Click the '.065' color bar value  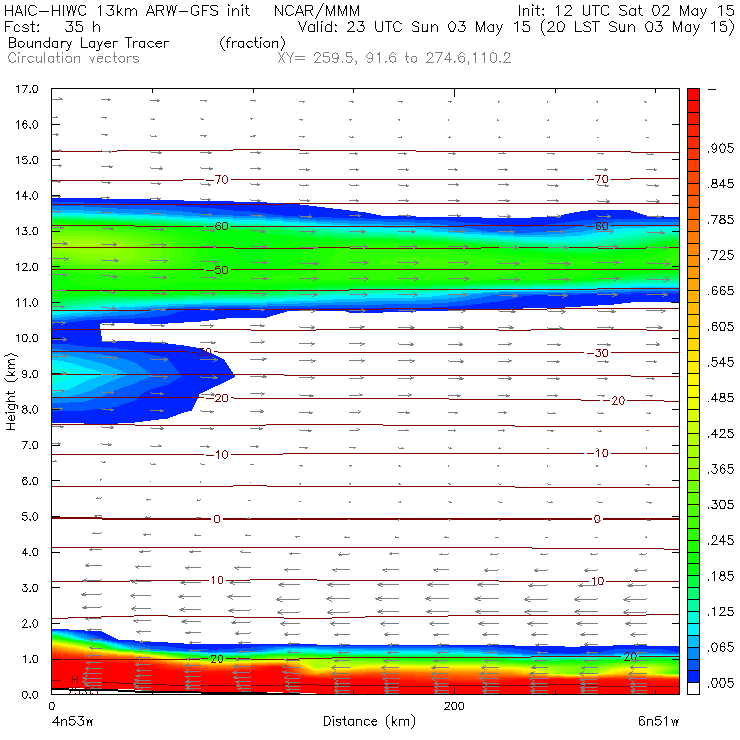pyautogui.click(x=721, y=648)
